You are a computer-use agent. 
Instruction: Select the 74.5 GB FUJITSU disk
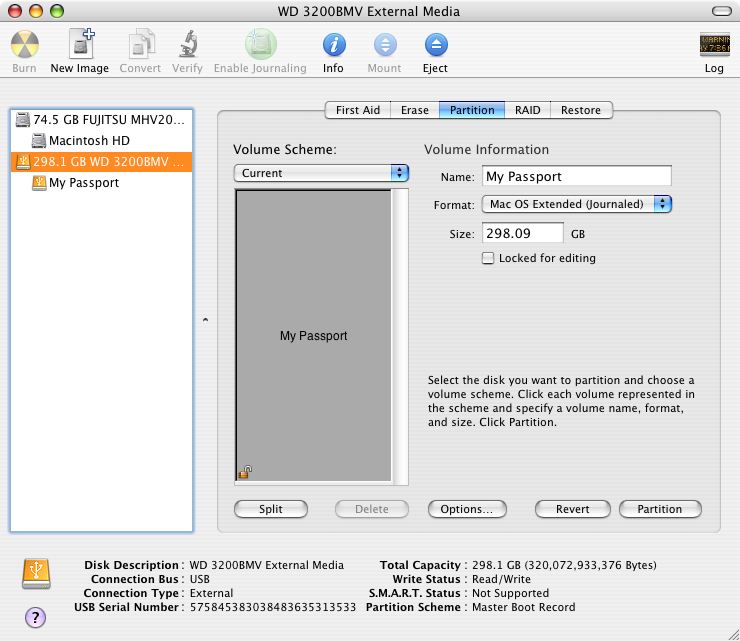pyautogui.click(x=101, y=119)
